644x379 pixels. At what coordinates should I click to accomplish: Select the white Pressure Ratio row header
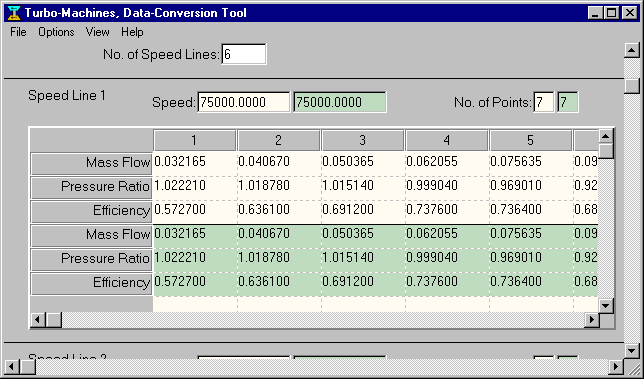click(91, 187)
